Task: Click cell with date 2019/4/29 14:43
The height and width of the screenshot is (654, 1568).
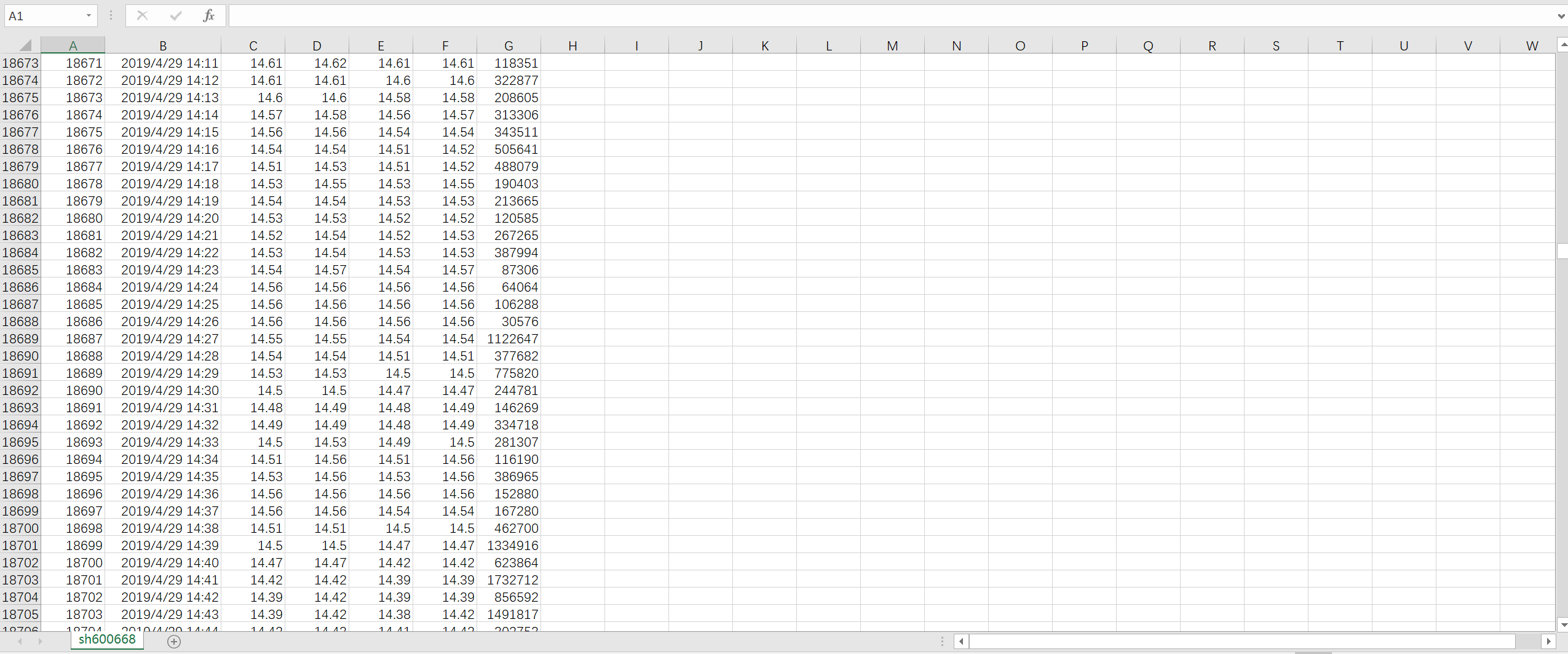Action: [163, 614]
